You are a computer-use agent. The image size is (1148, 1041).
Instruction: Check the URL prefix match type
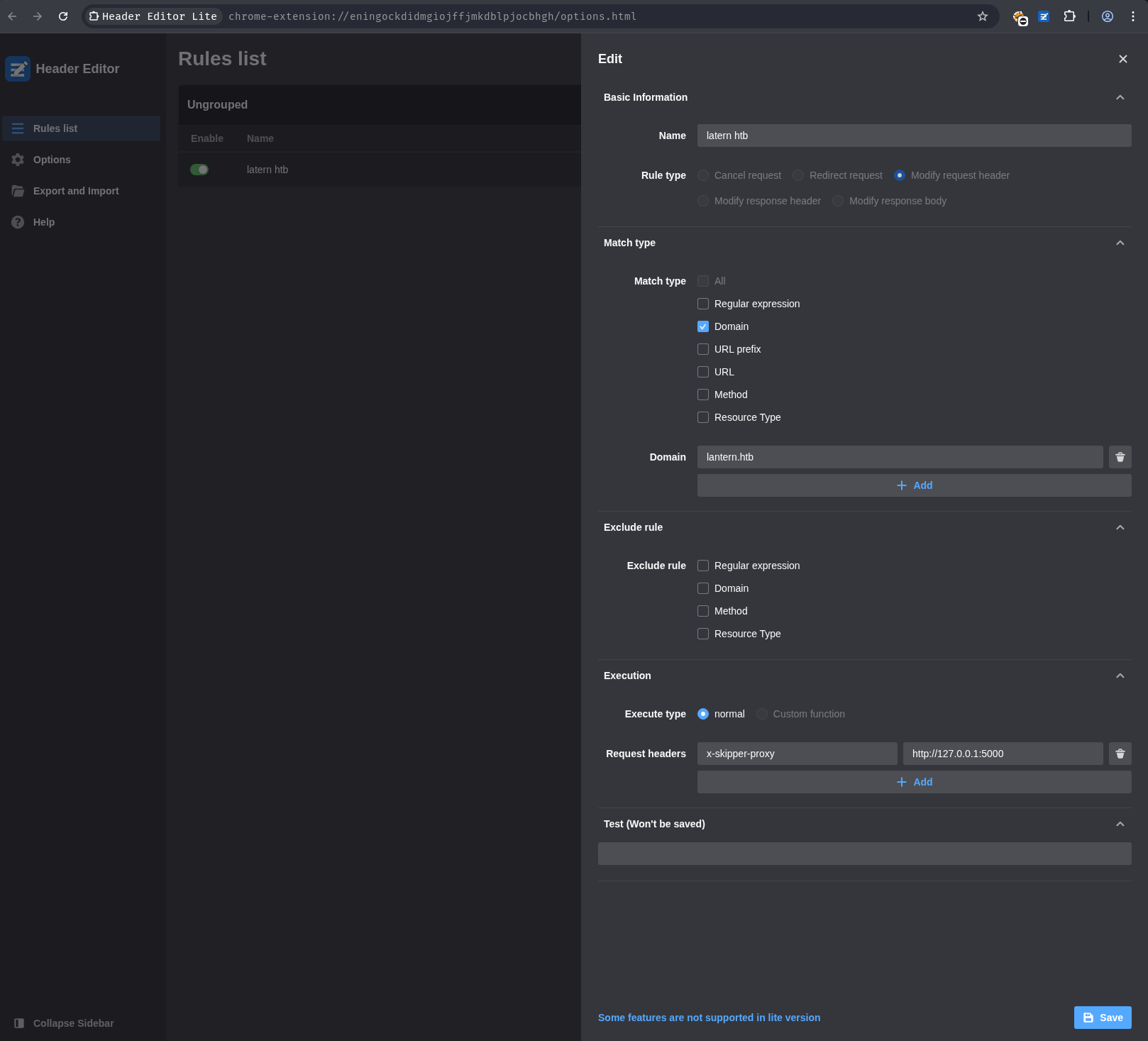tap(703, 349)
